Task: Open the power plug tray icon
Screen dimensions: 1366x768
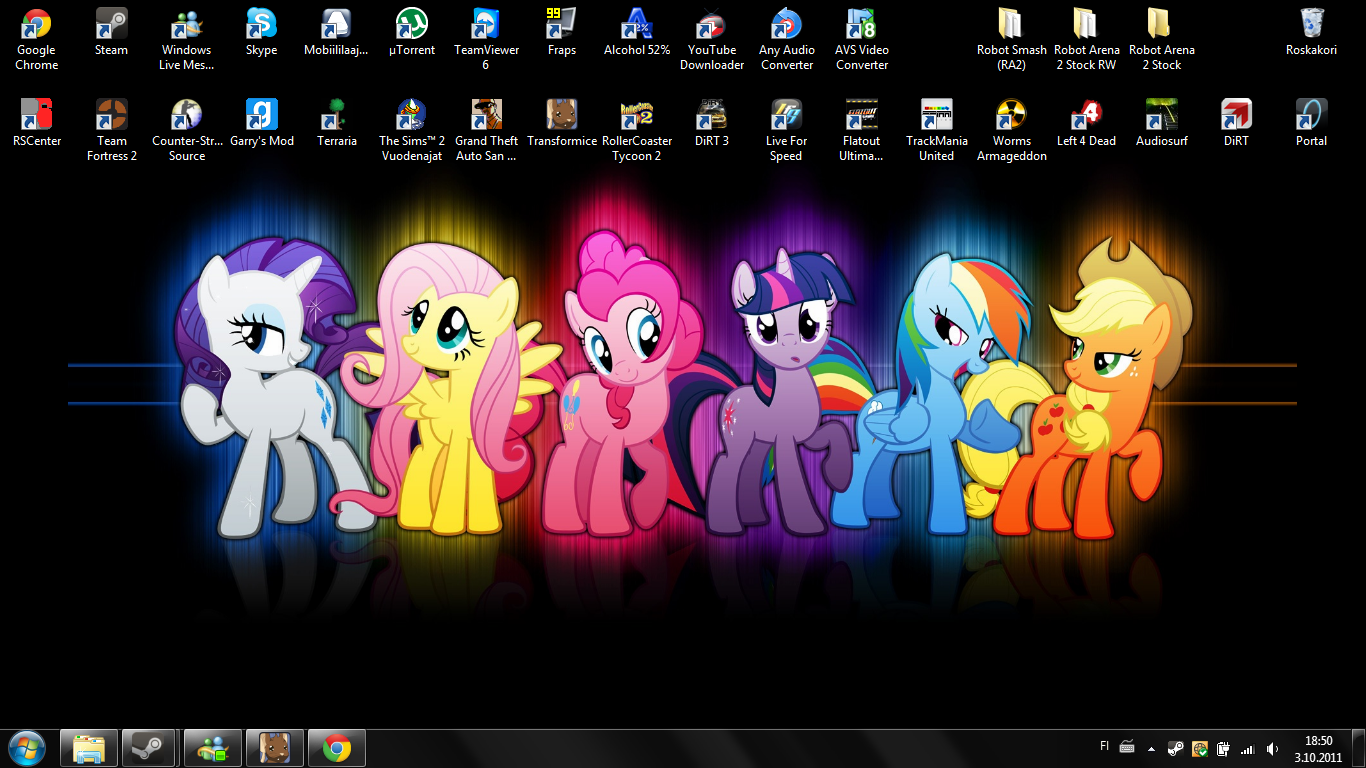Action: click(1223, 748)
